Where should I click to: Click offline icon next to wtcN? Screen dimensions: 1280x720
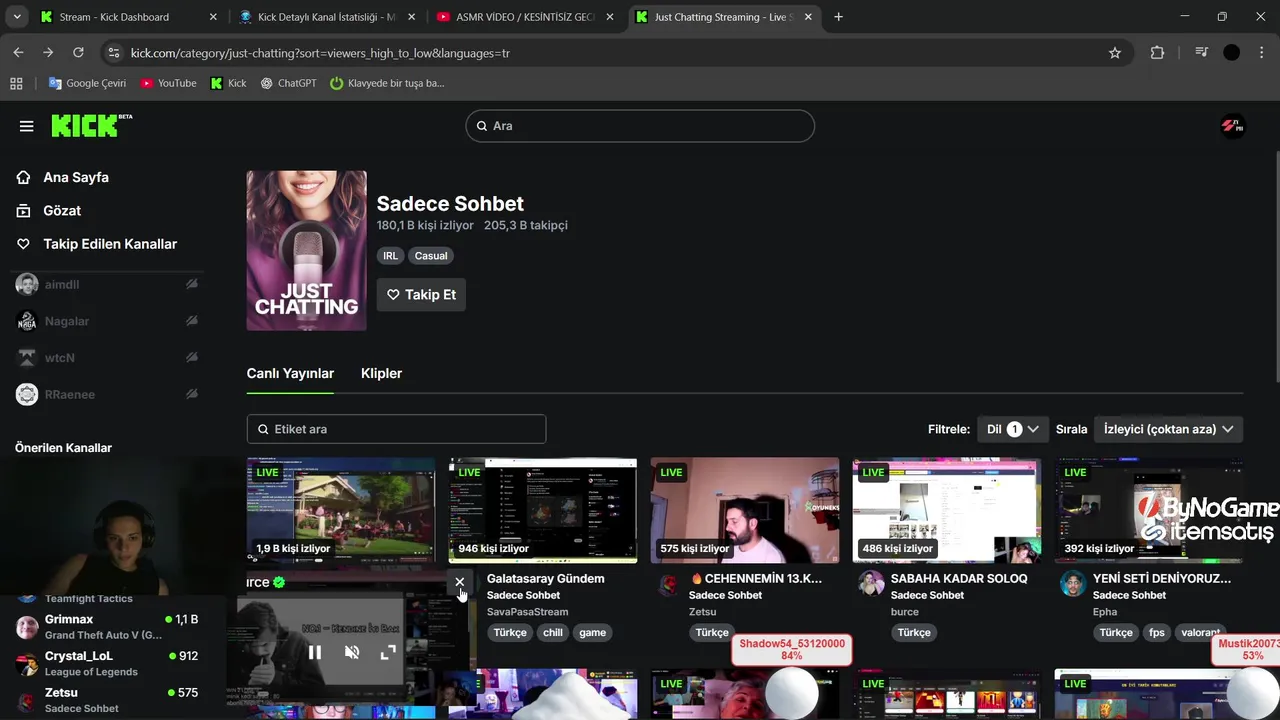click(191, 358)
